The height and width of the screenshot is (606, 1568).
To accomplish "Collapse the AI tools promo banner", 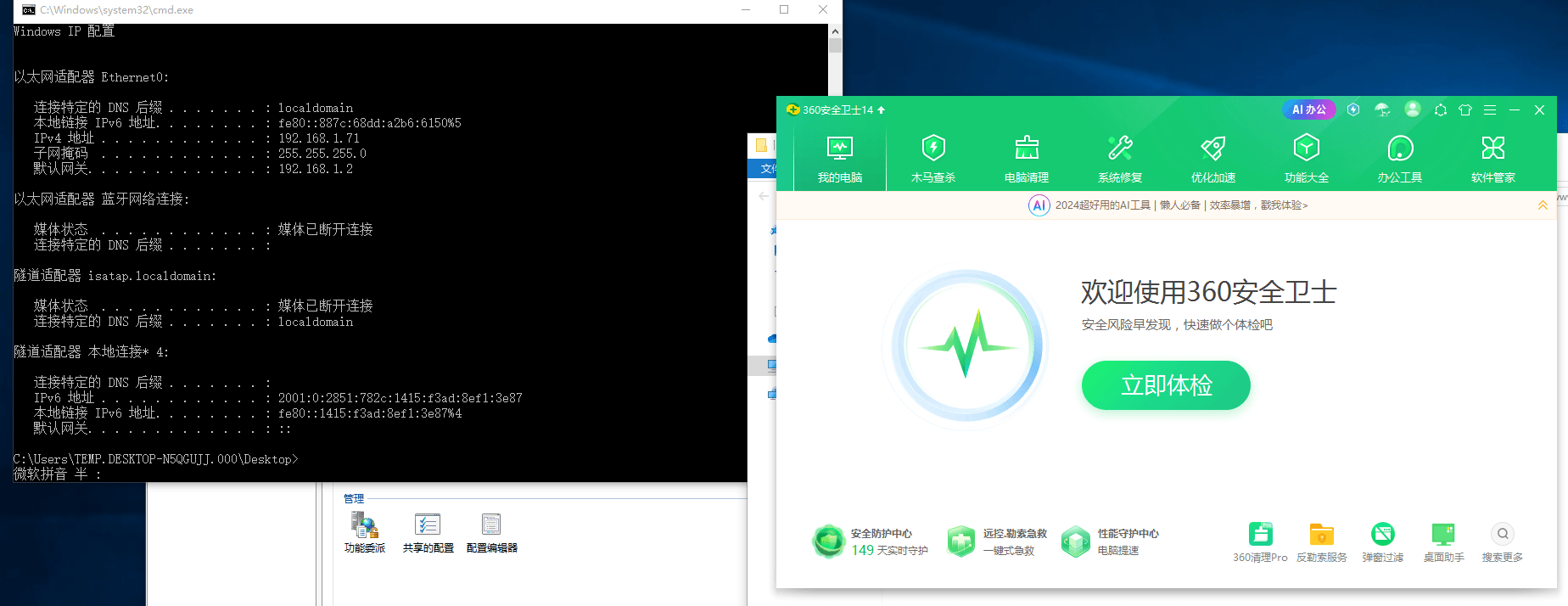I will click(1543, 205).
